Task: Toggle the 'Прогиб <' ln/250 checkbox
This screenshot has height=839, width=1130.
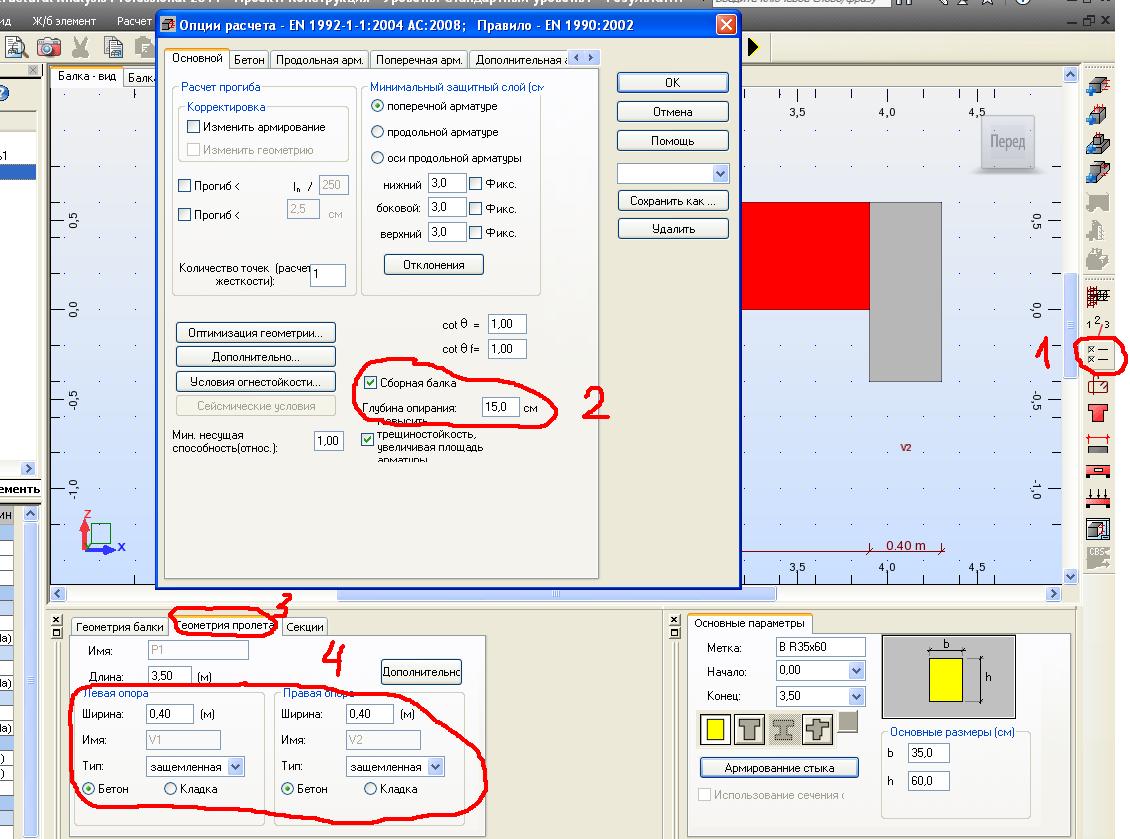Action: click(184, 185)
